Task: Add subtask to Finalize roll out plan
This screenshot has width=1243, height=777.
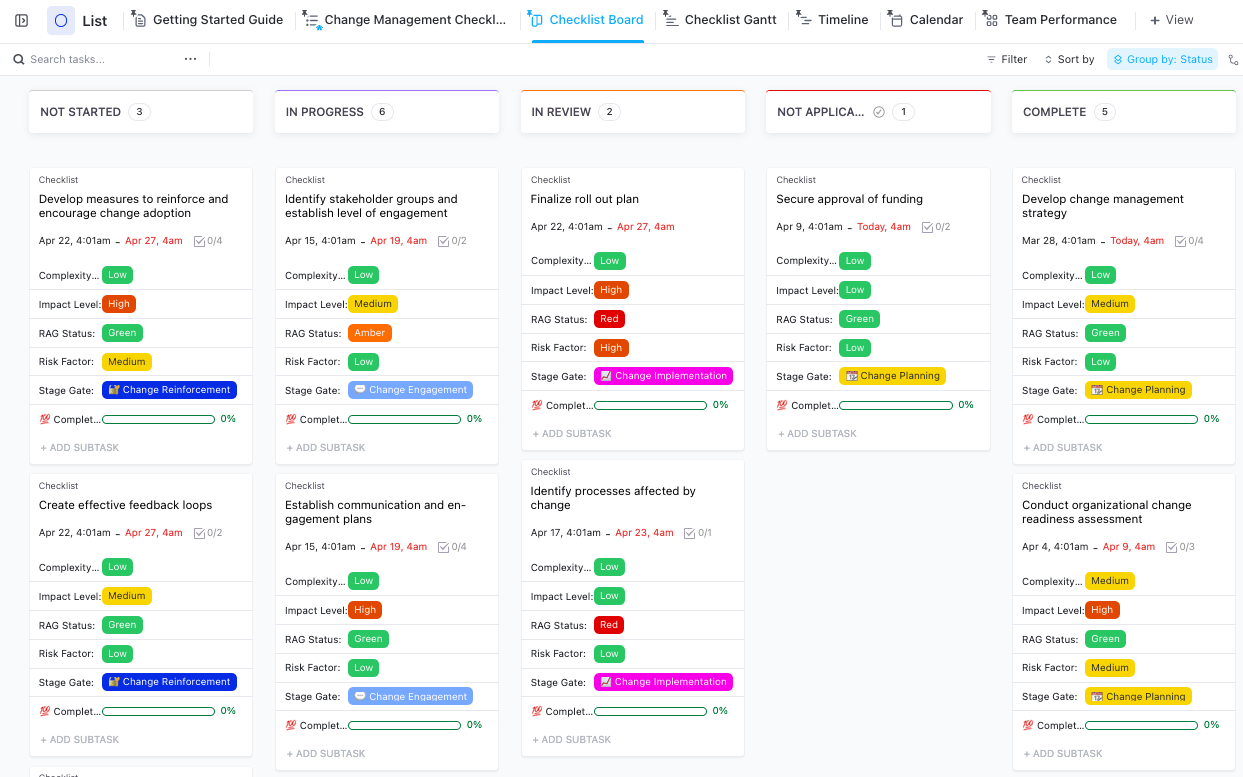Action: 575,434
